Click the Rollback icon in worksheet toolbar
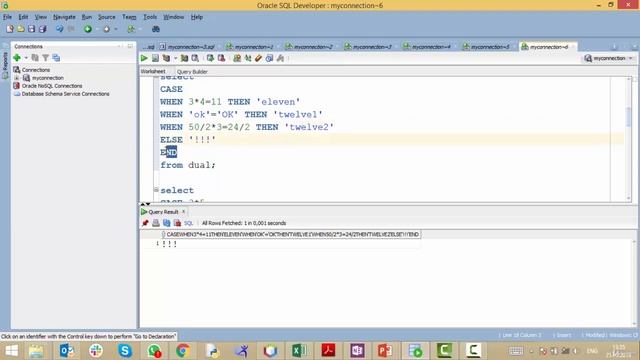This screenshot has height=360, width=640. tap(221, 58)
